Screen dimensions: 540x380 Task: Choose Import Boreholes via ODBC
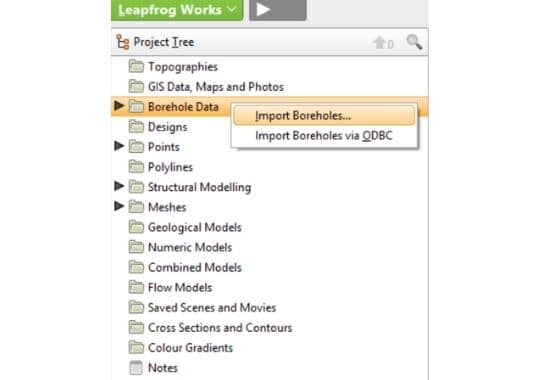coord(324,136)
